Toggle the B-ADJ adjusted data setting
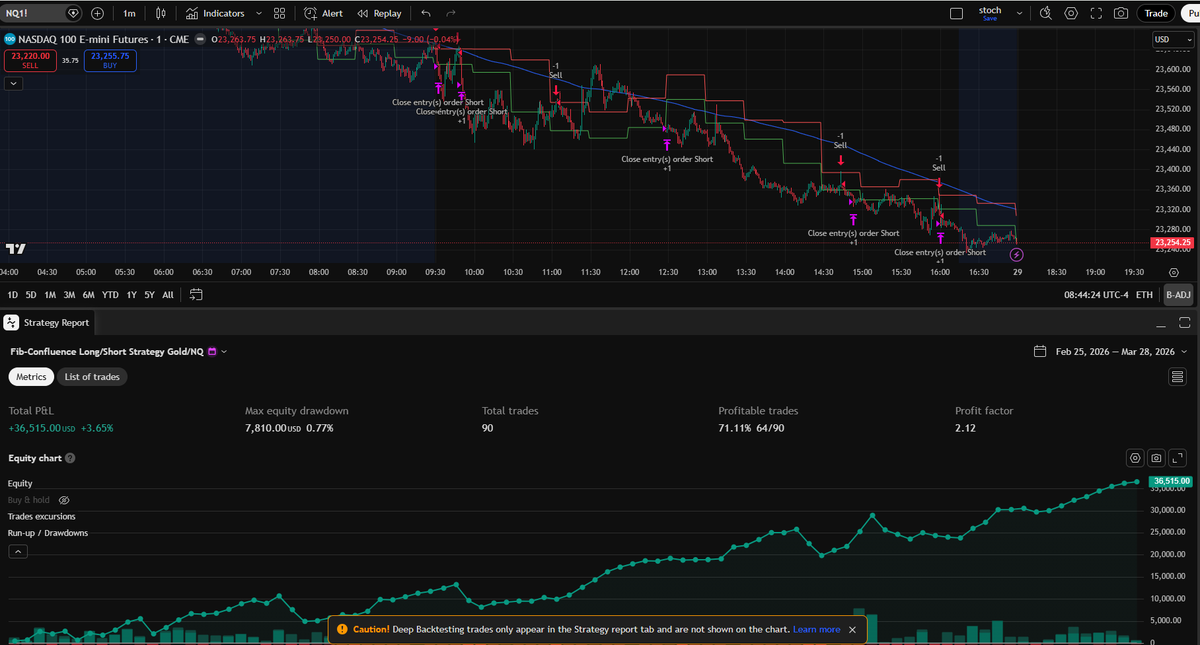The image size is (1200, 645). [x=1178, y=294]
